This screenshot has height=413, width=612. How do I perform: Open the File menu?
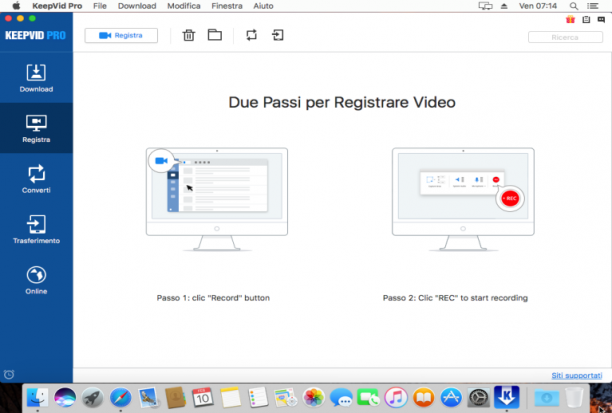pyautogui.click(x=100, y=6)
